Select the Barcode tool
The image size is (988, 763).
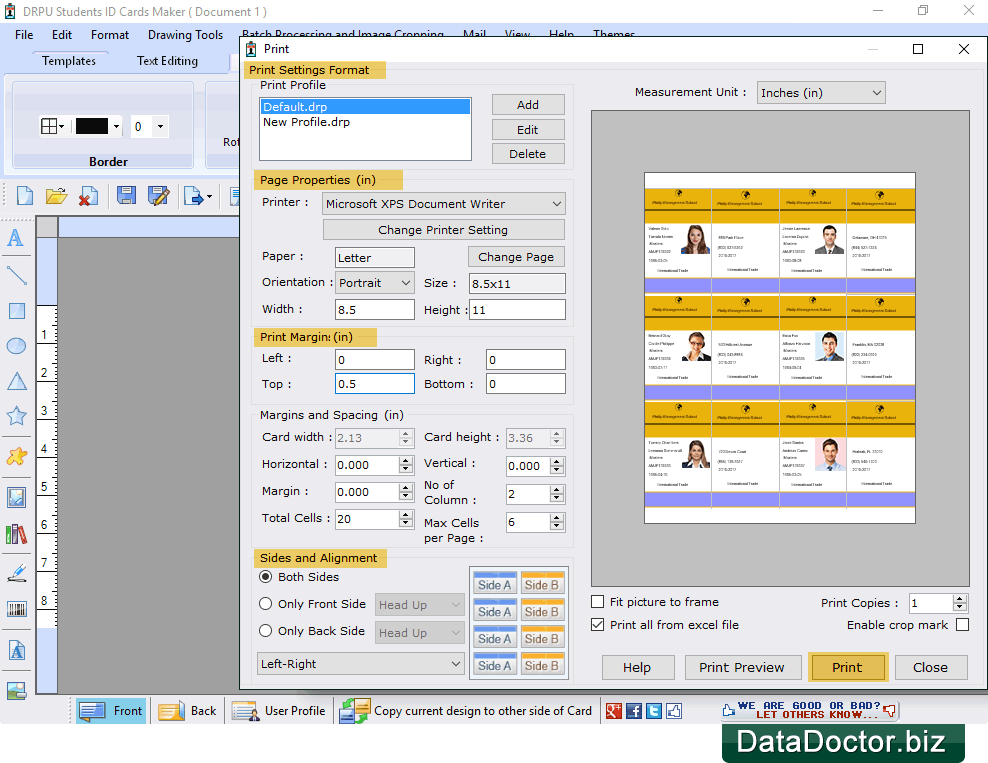(x=16, y=609)
